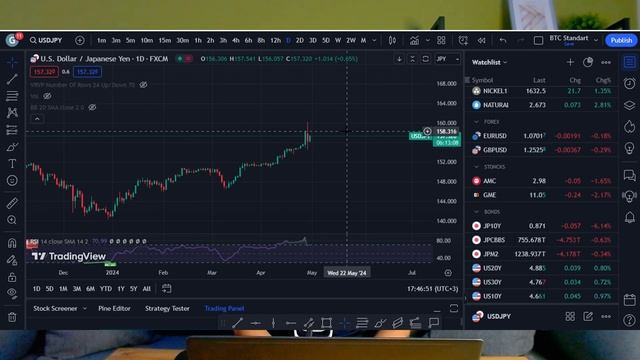Open the USDJPY symbol search field
The image size is (640, 360).
pyautogui.click(x=46, y=40)
